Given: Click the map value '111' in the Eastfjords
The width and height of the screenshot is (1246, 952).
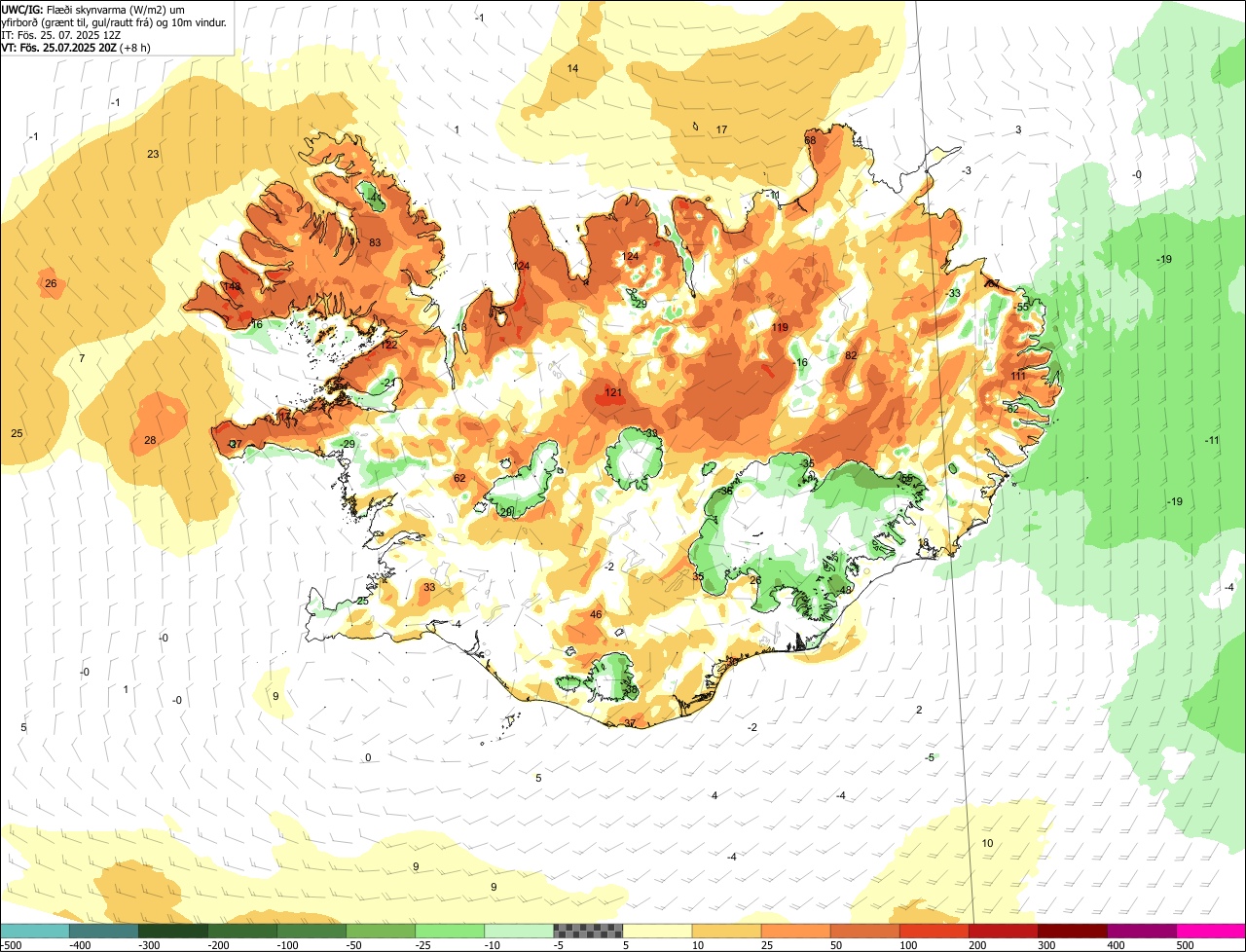Looking at the screenshot, I should click(x=1018, y=376).
